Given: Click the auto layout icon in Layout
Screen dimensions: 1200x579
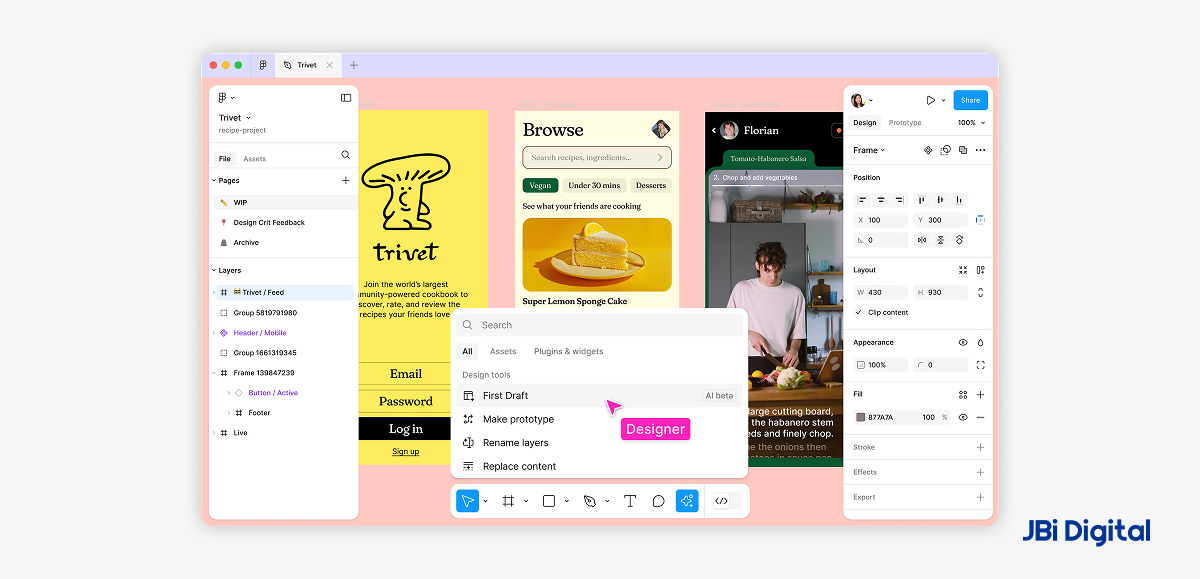Looking at the screenshot, I should [x=980, y=270].
